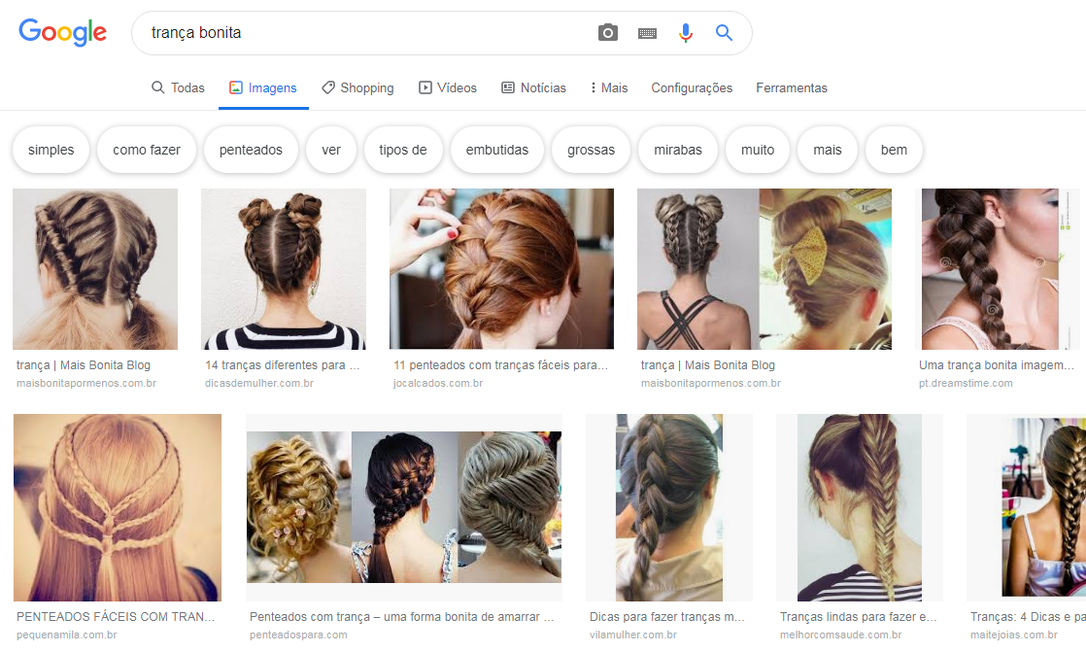Apply the "embutidas" filter chip
Viewport: 1086px width, 652px height.
click(x=497, y=150)
